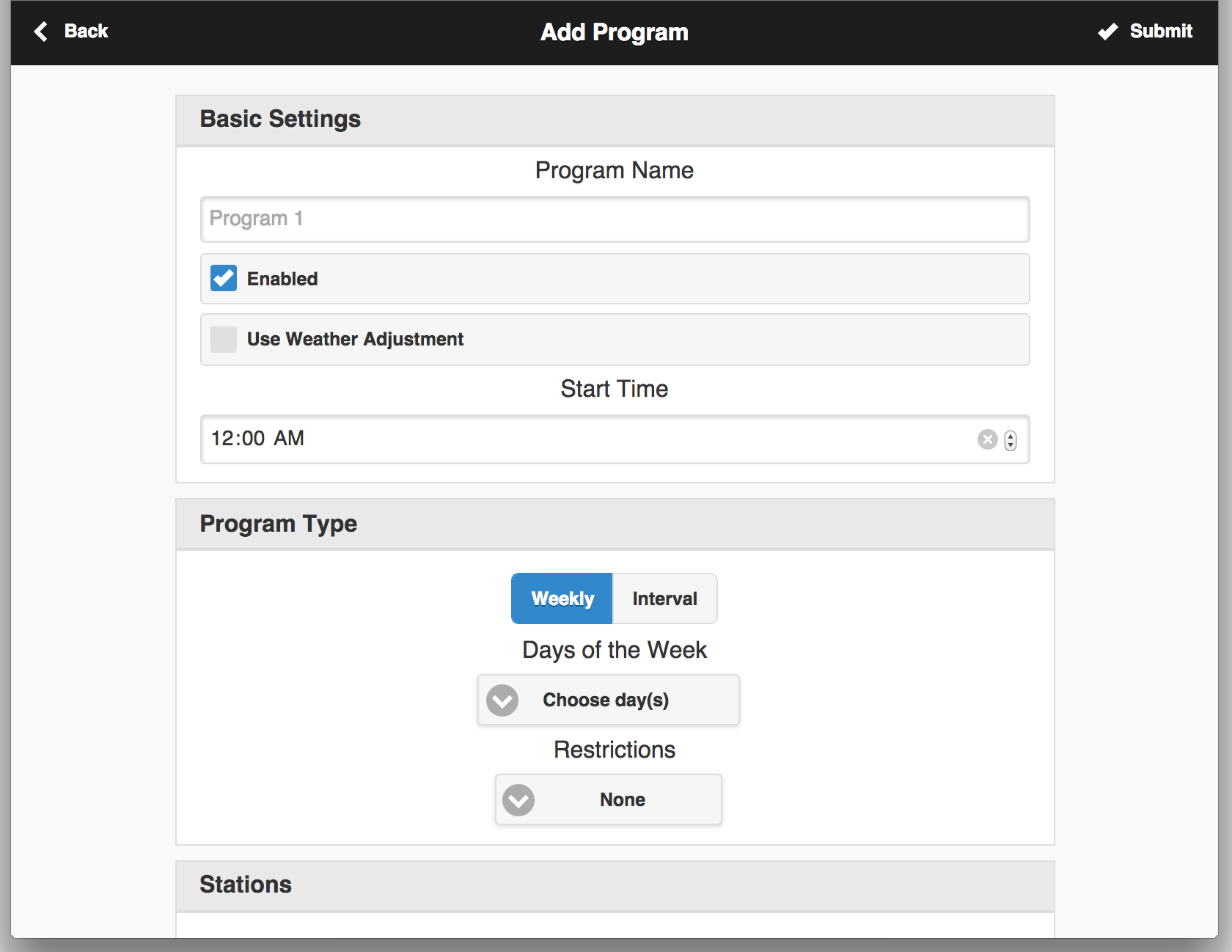This screenshot has width=1232, height=952.
Task: Open the Choose day(s) dropdown
Action: 607,700
